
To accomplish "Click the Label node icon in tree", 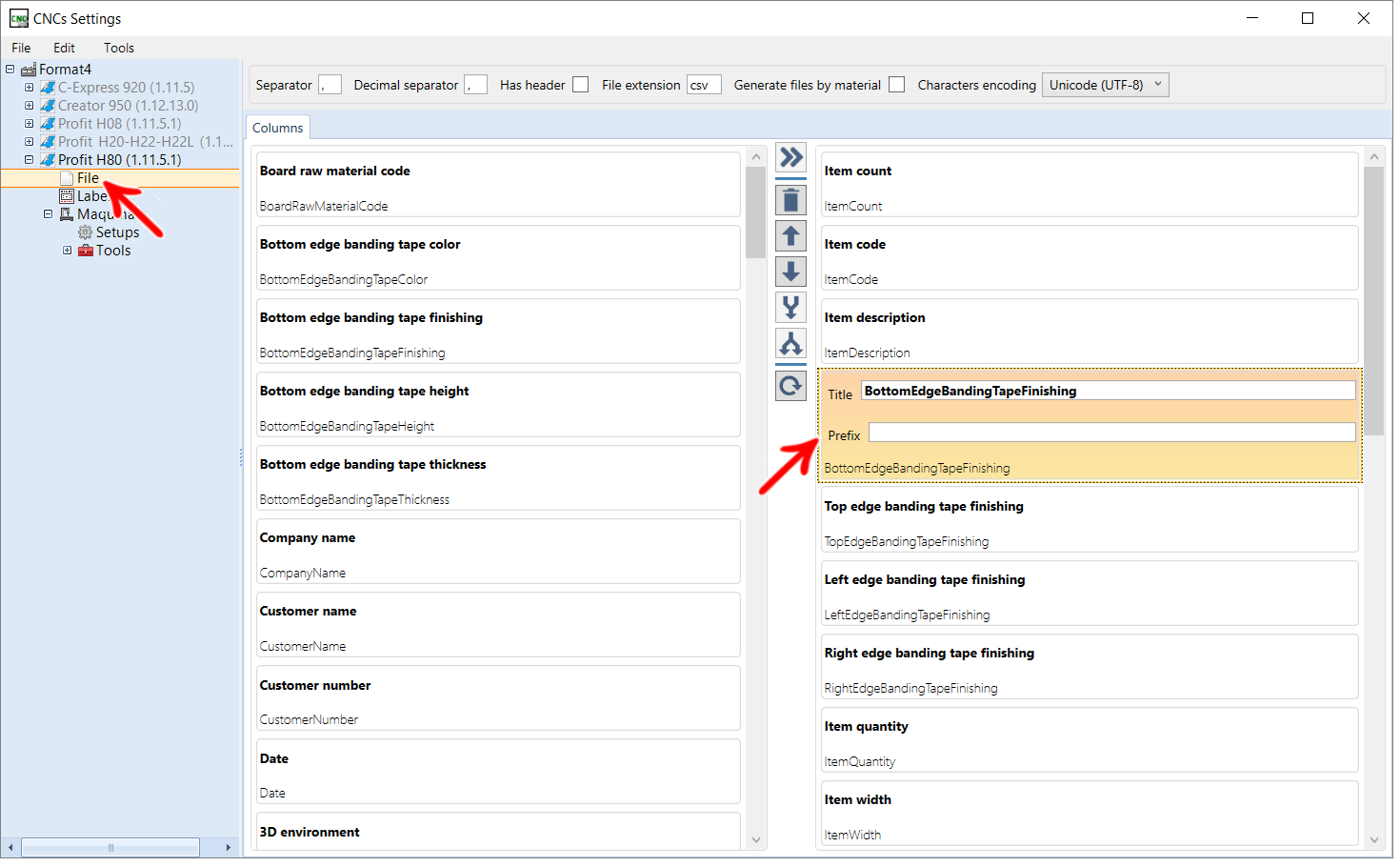I will tap(67, 196).
